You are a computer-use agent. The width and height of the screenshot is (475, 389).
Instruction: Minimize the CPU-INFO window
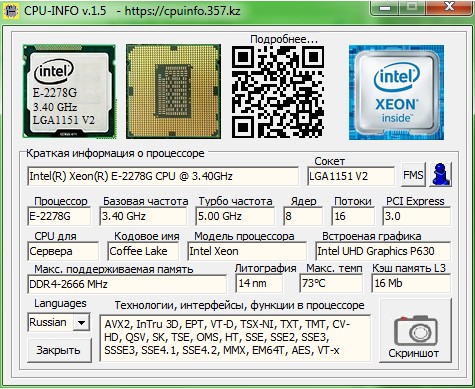385,7
